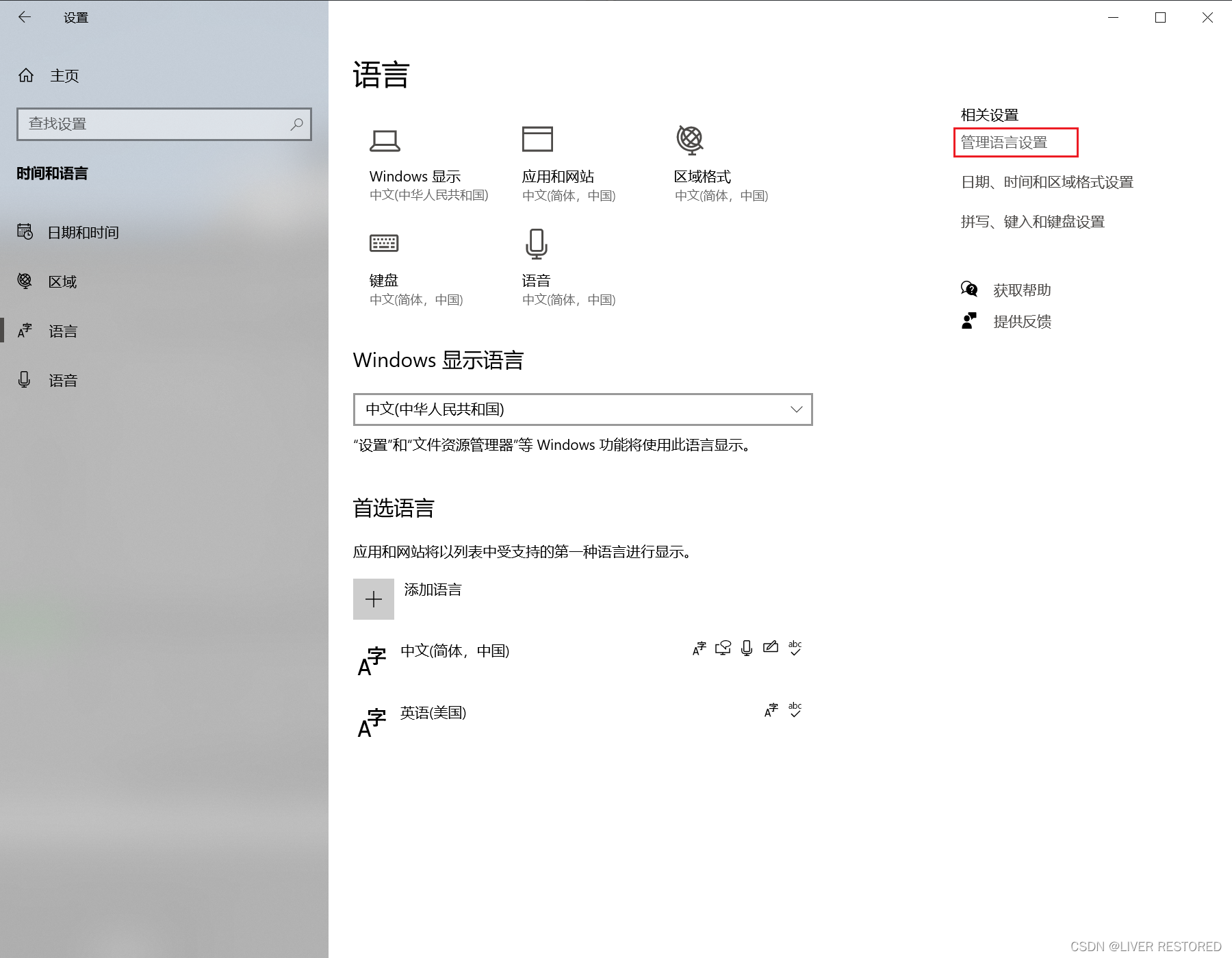This screenshot has width=1232, height=958.
Task: Click the 查找设置 search box
Action: [164, 124]
